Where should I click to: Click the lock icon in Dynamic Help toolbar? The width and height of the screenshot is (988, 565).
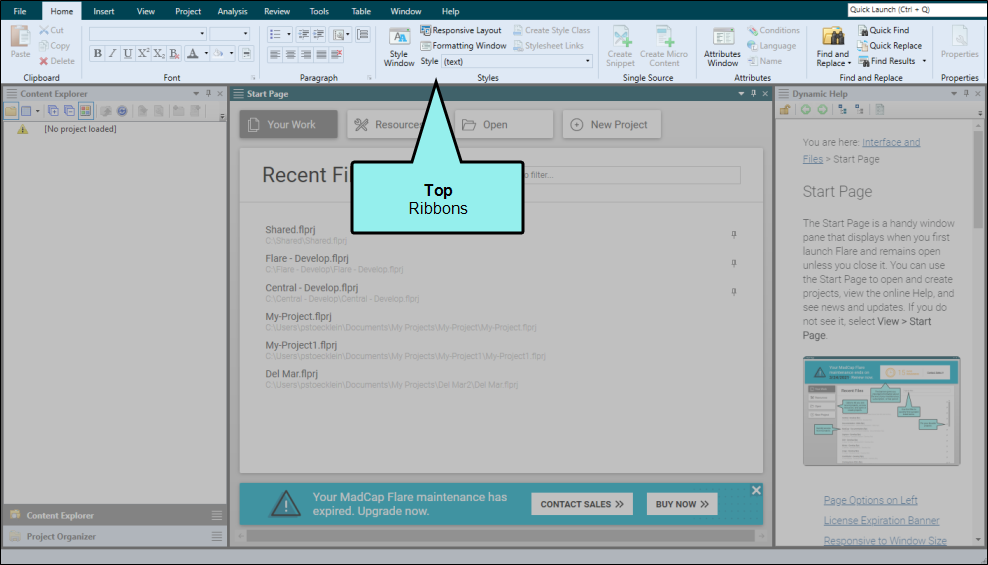[x=784, y=110]
